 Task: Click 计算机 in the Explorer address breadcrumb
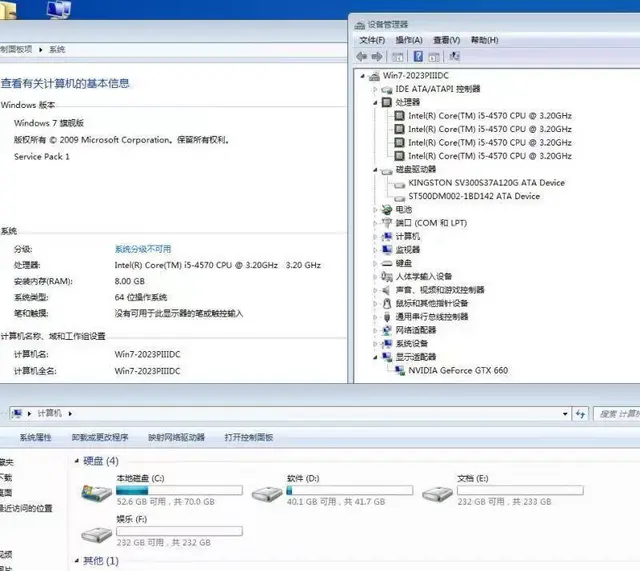point(49,413)
